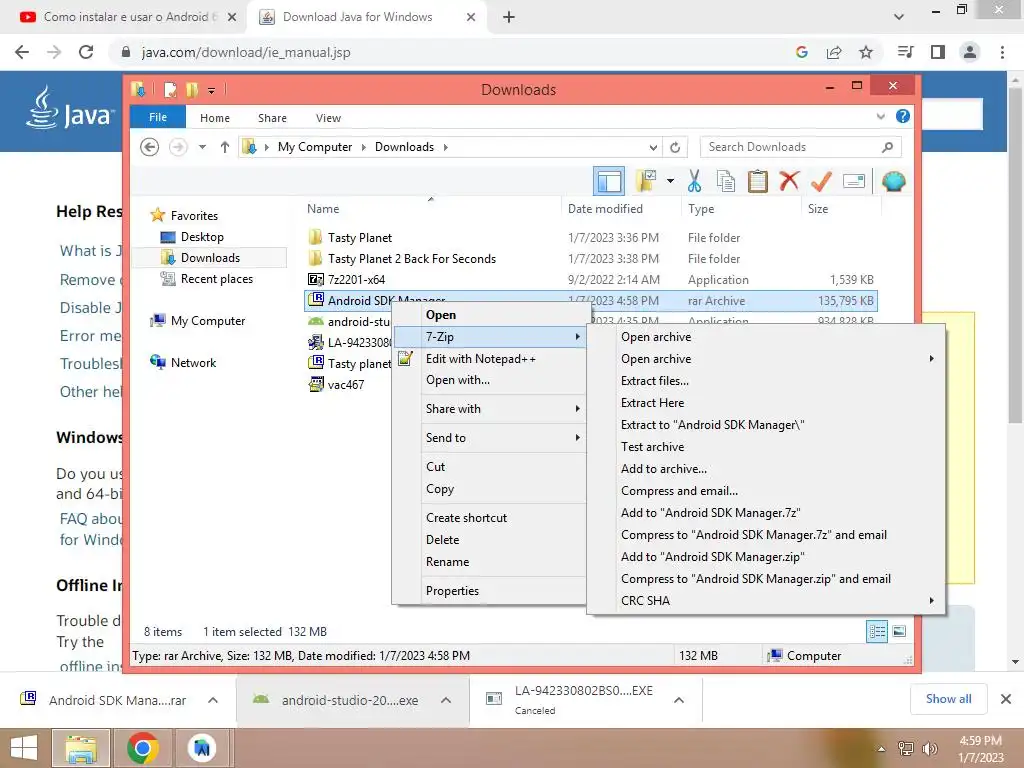Viewport: 1024px width, 768px height.
Task: Toggle Chrome side panel icon
Action: click(x=938, y=52)
